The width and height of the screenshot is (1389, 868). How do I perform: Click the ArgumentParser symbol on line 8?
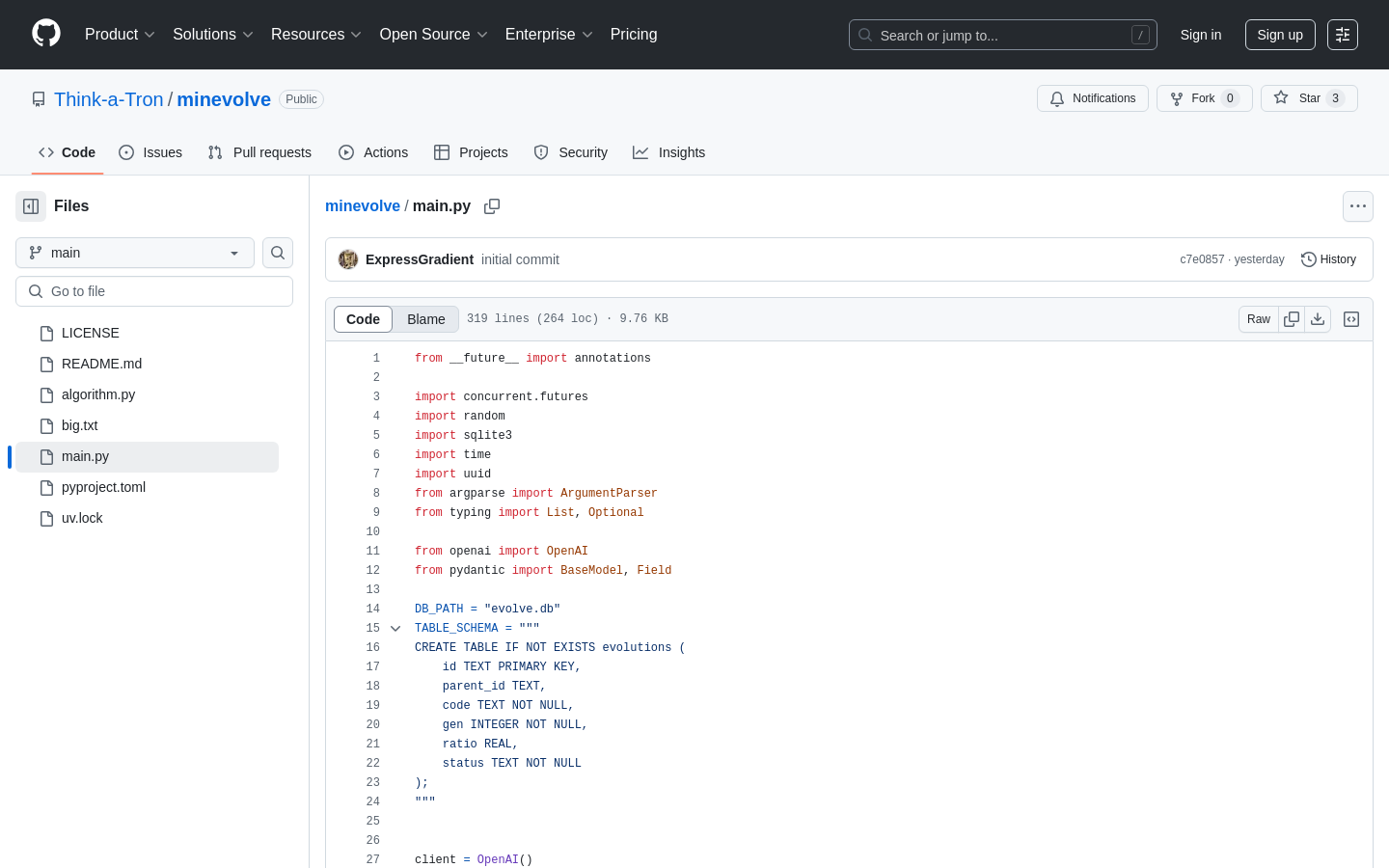pyautogui.click(x=609, y=493)
